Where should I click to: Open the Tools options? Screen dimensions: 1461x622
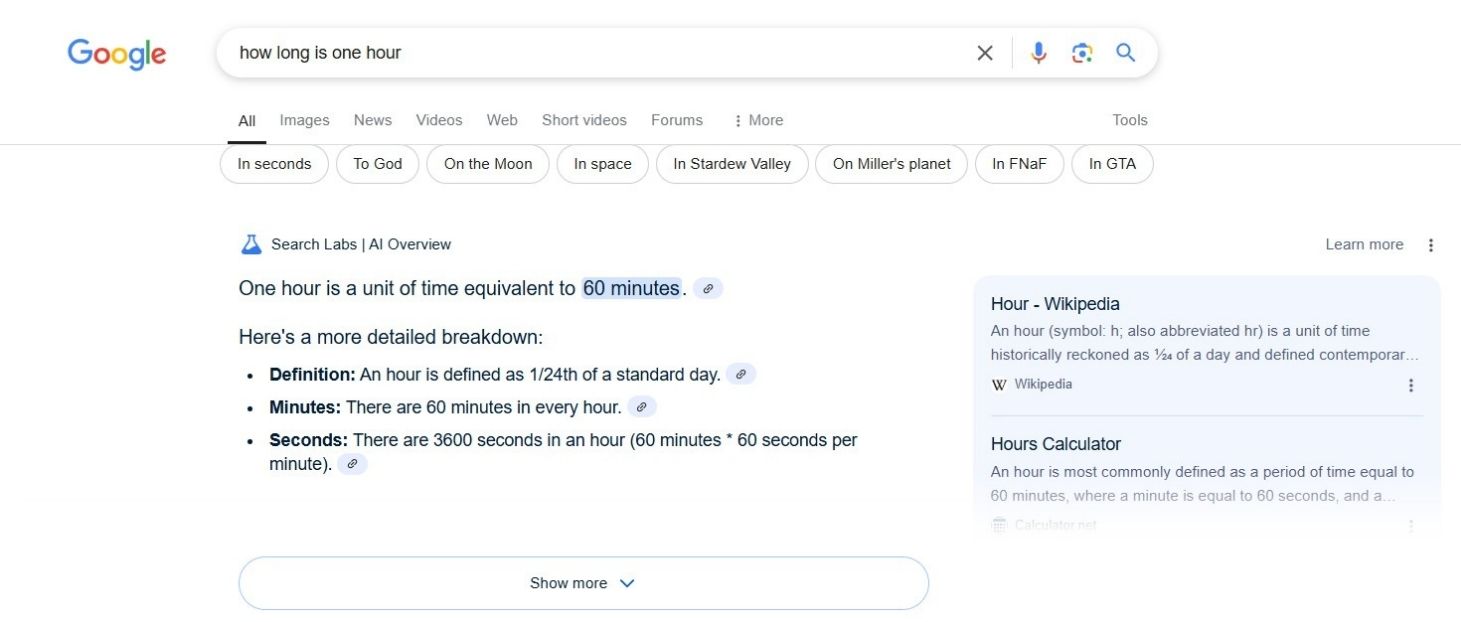[1130, 120]
